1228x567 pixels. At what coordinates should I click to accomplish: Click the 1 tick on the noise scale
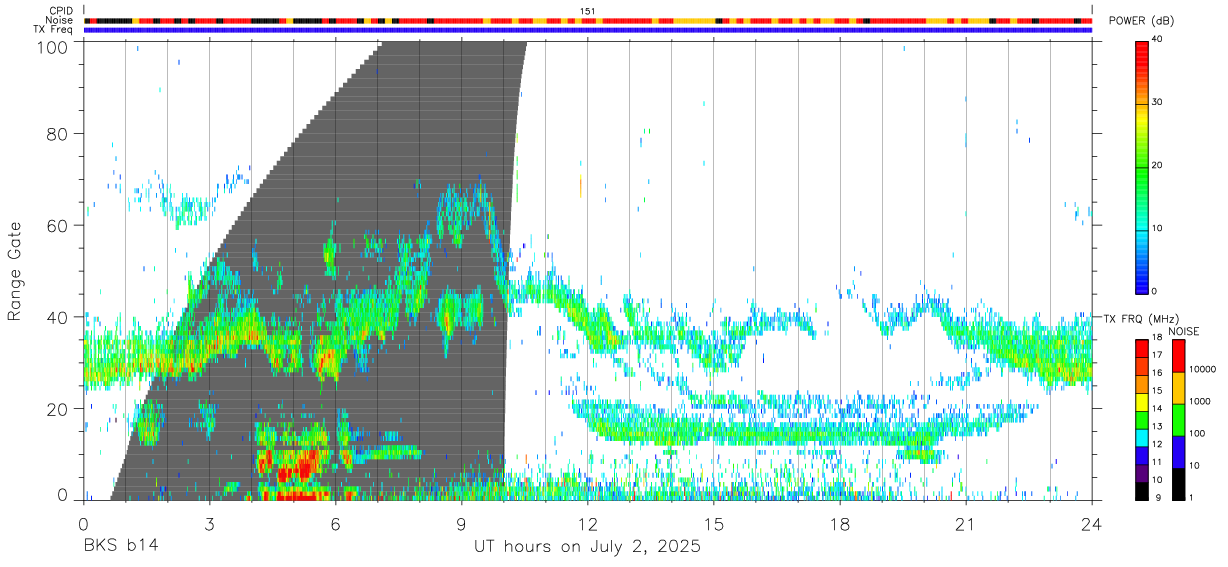point(1192,497)
